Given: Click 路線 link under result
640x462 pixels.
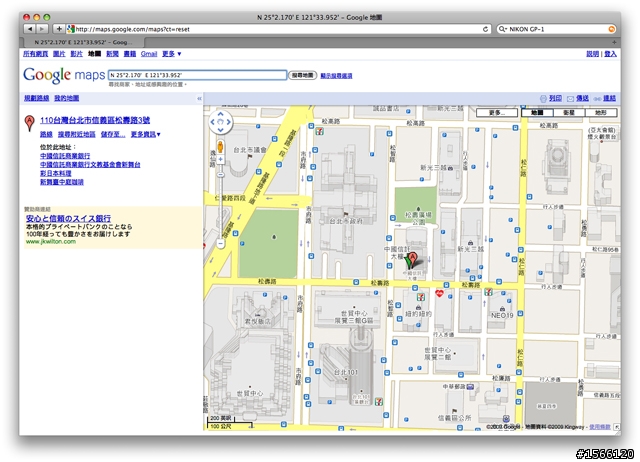Looking at the screenshot, I should point(46,134).
